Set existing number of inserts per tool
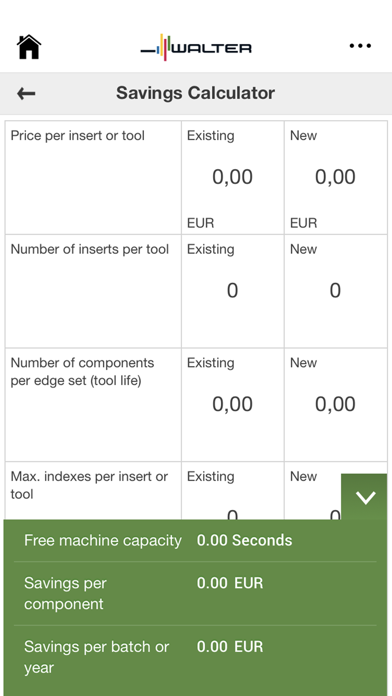392x696 pixels. pos(233,290)
